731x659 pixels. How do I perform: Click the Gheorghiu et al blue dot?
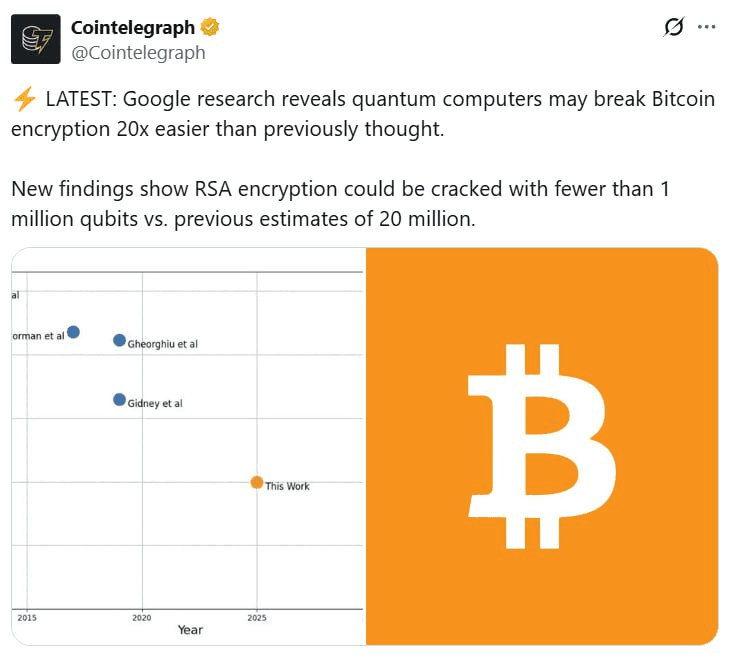pyautogui.click(x=120, y=341)
